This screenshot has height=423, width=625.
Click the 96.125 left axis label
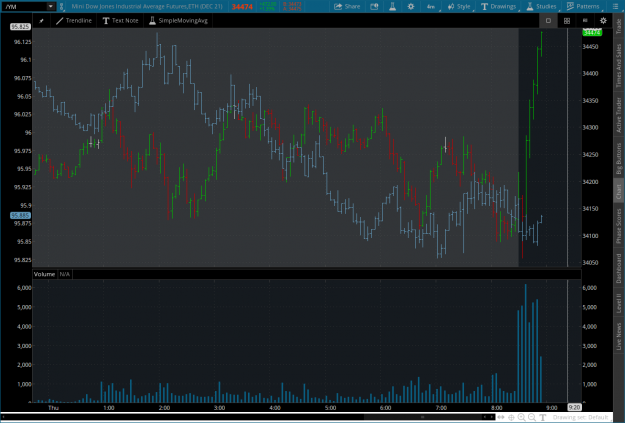pyautogui.click(x=22, y=42)
